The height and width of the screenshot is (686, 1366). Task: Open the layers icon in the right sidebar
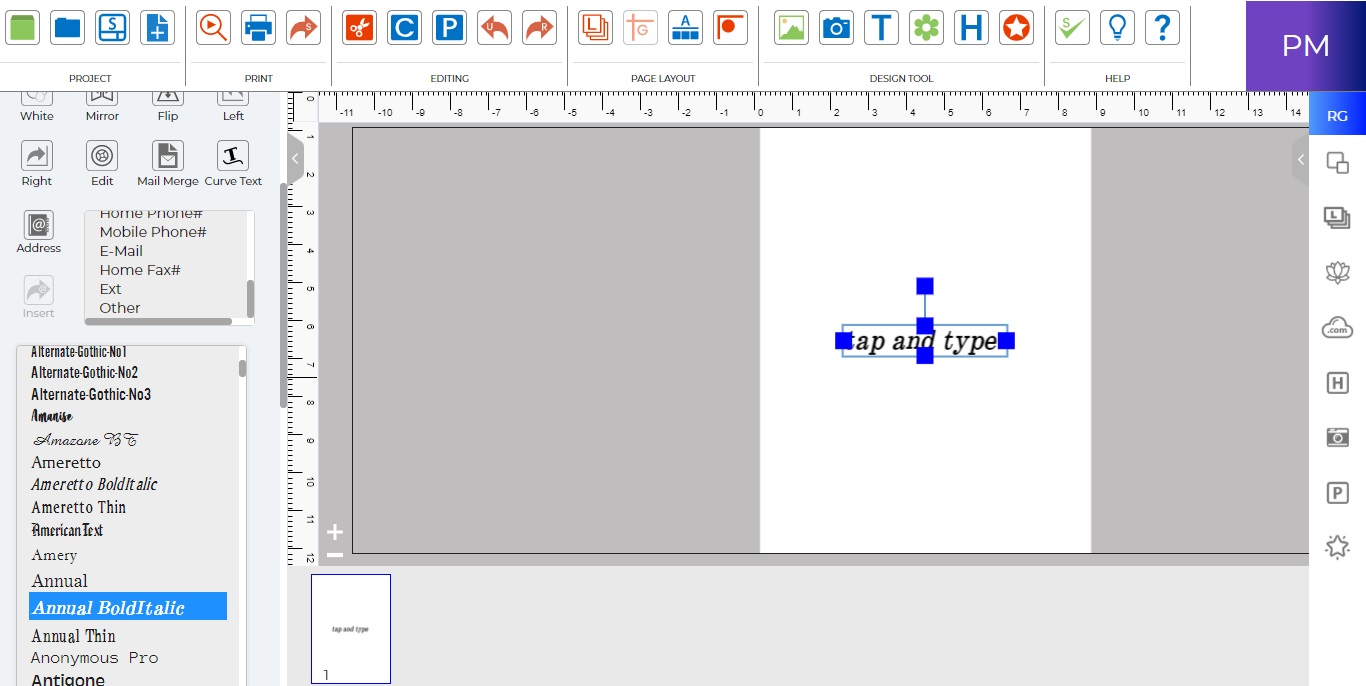tap(1337, 217)
